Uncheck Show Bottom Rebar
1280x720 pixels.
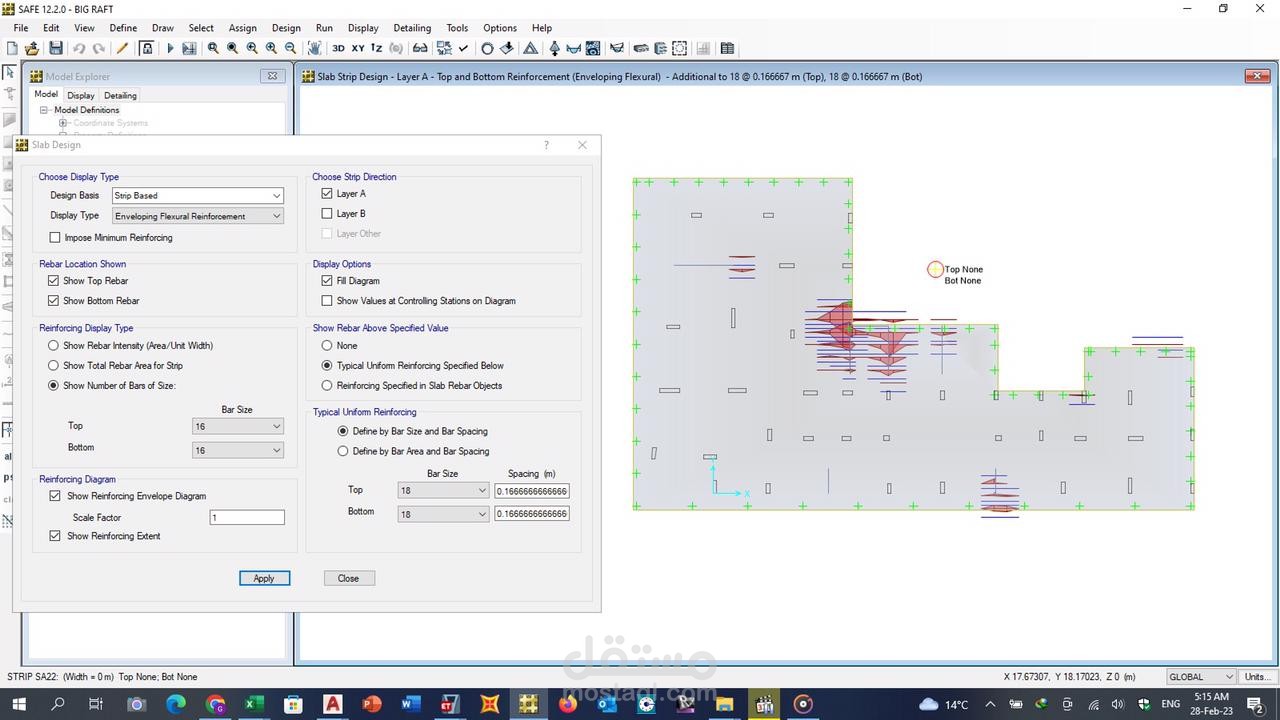coord(54,301)
